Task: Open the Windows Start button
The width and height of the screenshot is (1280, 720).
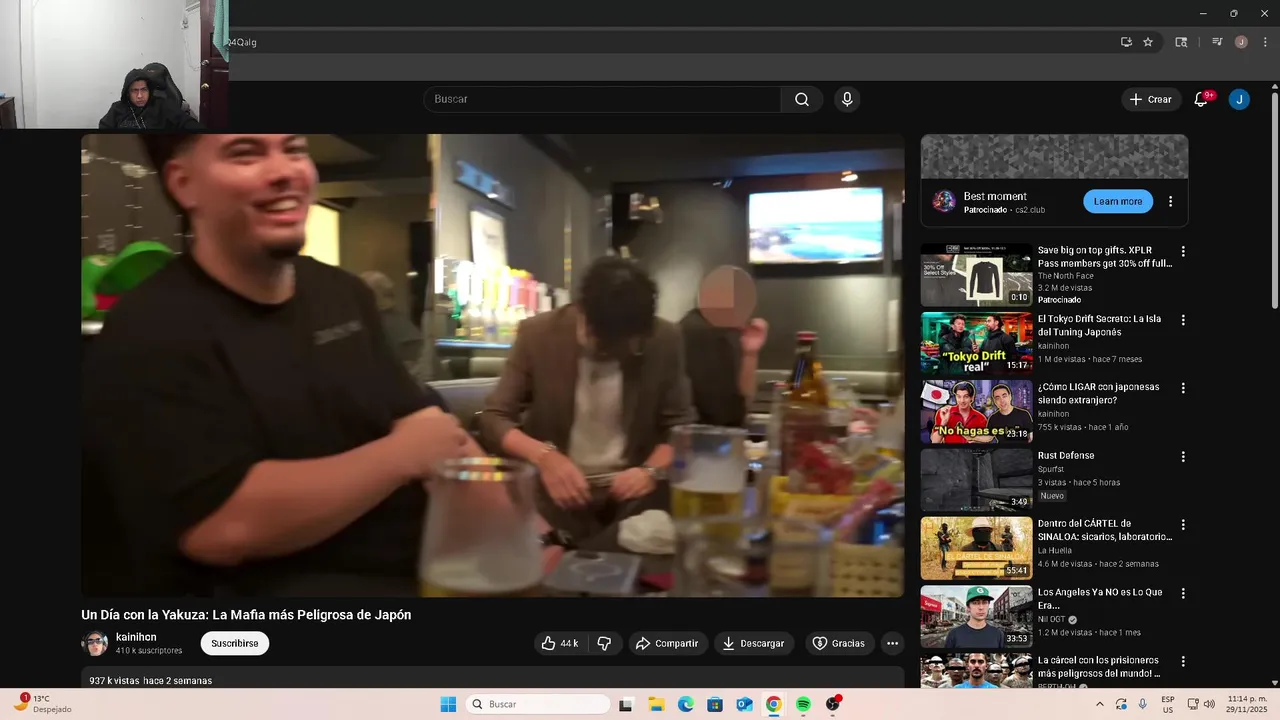Action: point(448,704)
